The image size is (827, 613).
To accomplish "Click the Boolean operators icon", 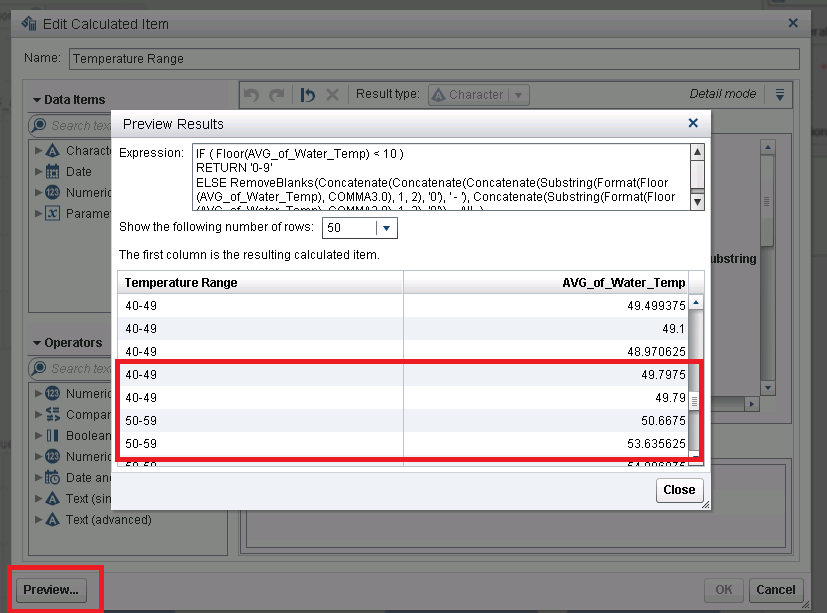I will click(52, 436).
